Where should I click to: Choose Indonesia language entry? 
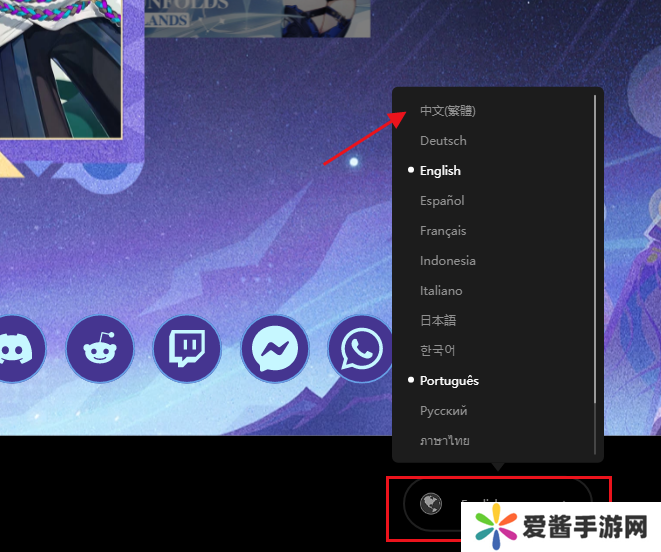coord(447,261)
